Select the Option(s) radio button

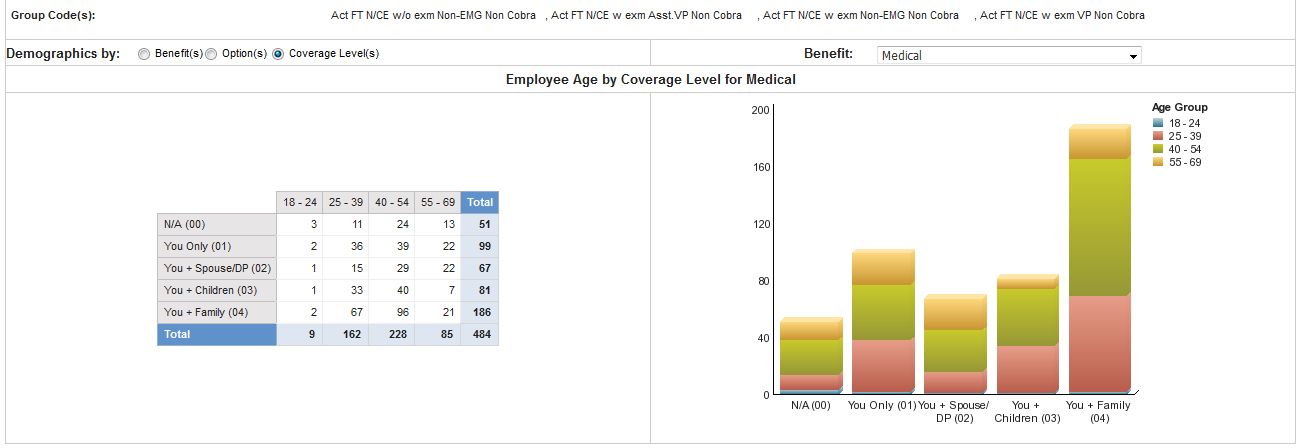pyautogui.click(x=211, y=54)
